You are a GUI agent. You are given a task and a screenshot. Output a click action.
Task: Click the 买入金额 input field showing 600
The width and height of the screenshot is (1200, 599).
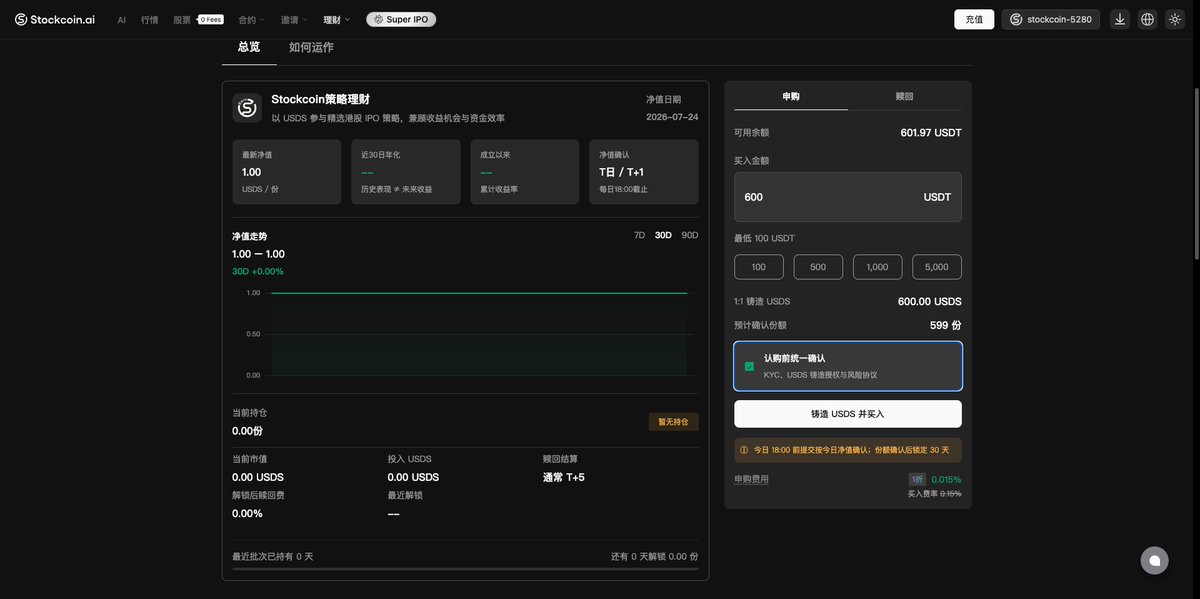tap(848, 197)
